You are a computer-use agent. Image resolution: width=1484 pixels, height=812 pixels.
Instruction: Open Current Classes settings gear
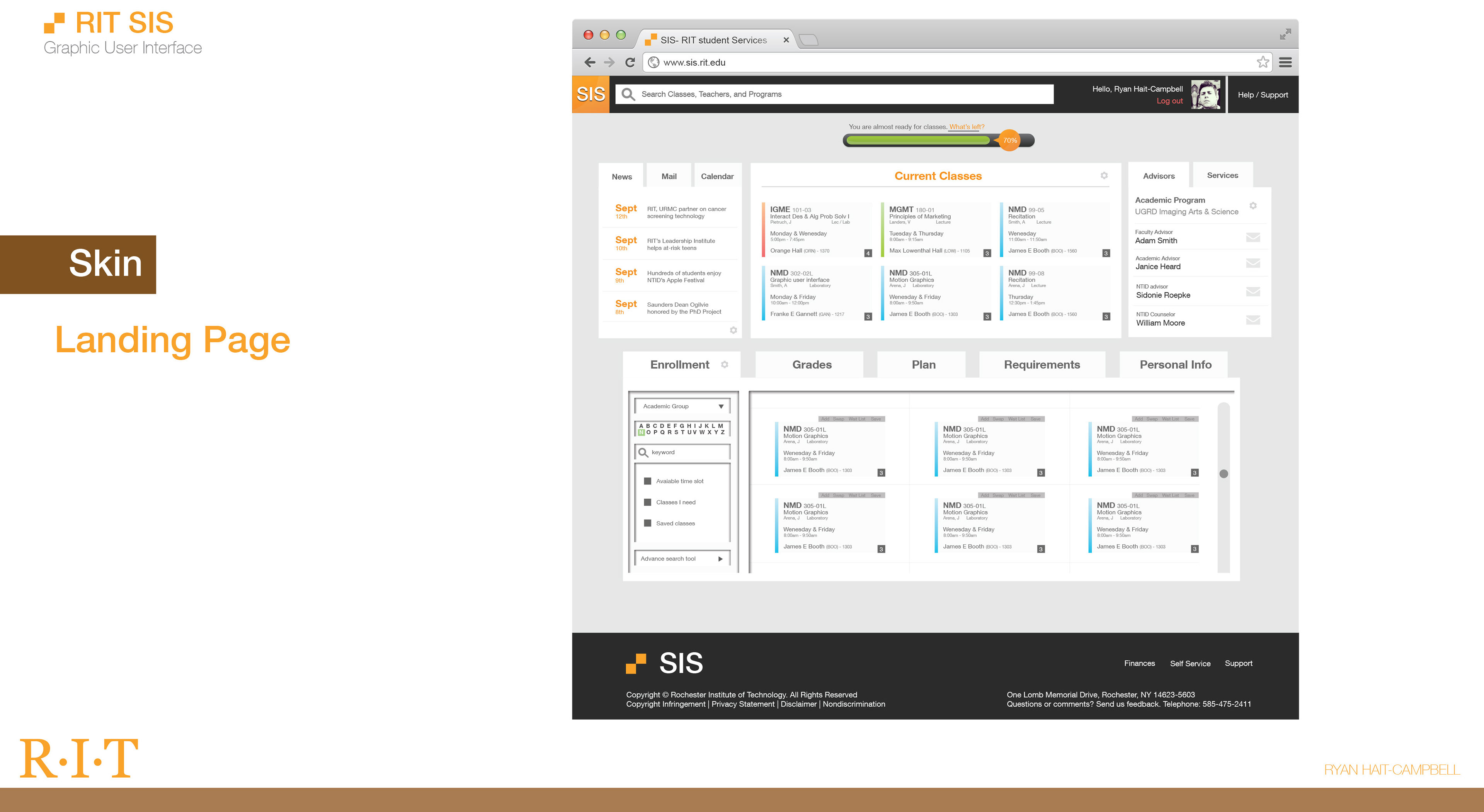point(1104,176)
